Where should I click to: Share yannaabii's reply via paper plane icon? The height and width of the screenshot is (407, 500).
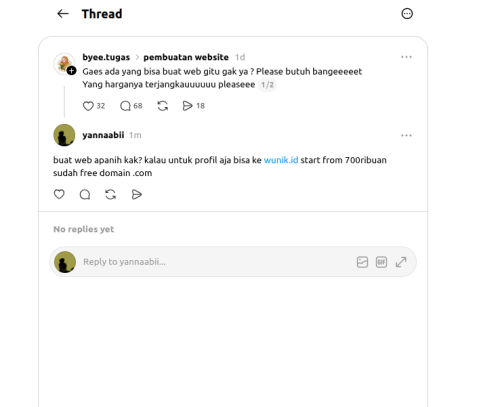pos(137,194)
